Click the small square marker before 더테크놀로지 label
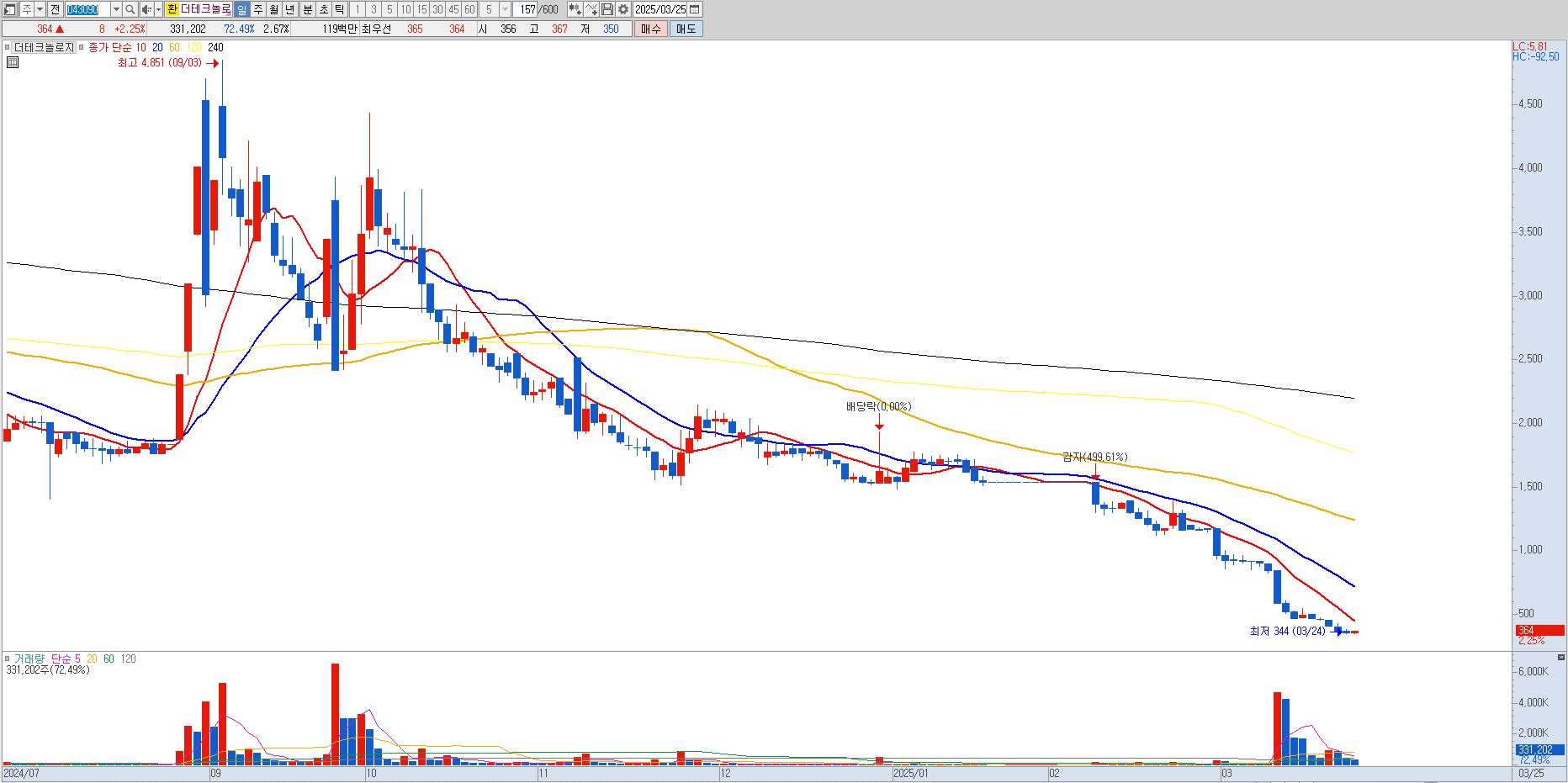Screen dimensions: 1568x783 click(7, 48)
